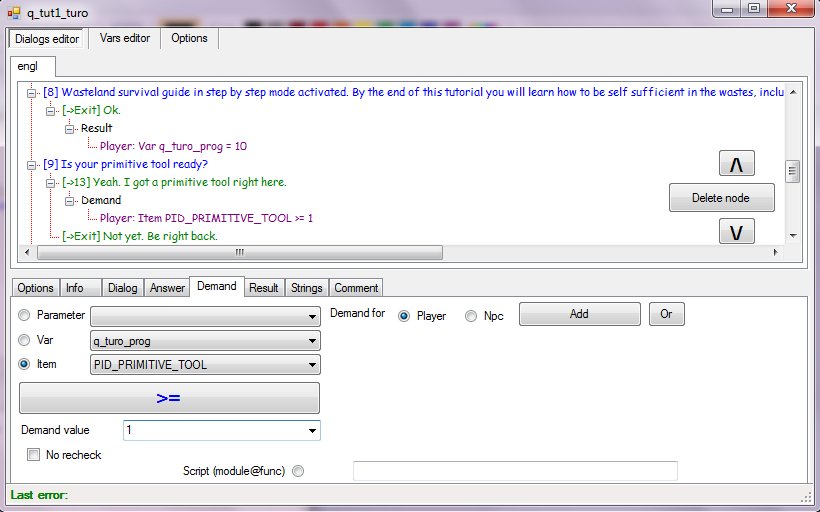Collapse the Demand node under answer 13
Viewport: 820px width, 512px height.
[x=70, y=200]
